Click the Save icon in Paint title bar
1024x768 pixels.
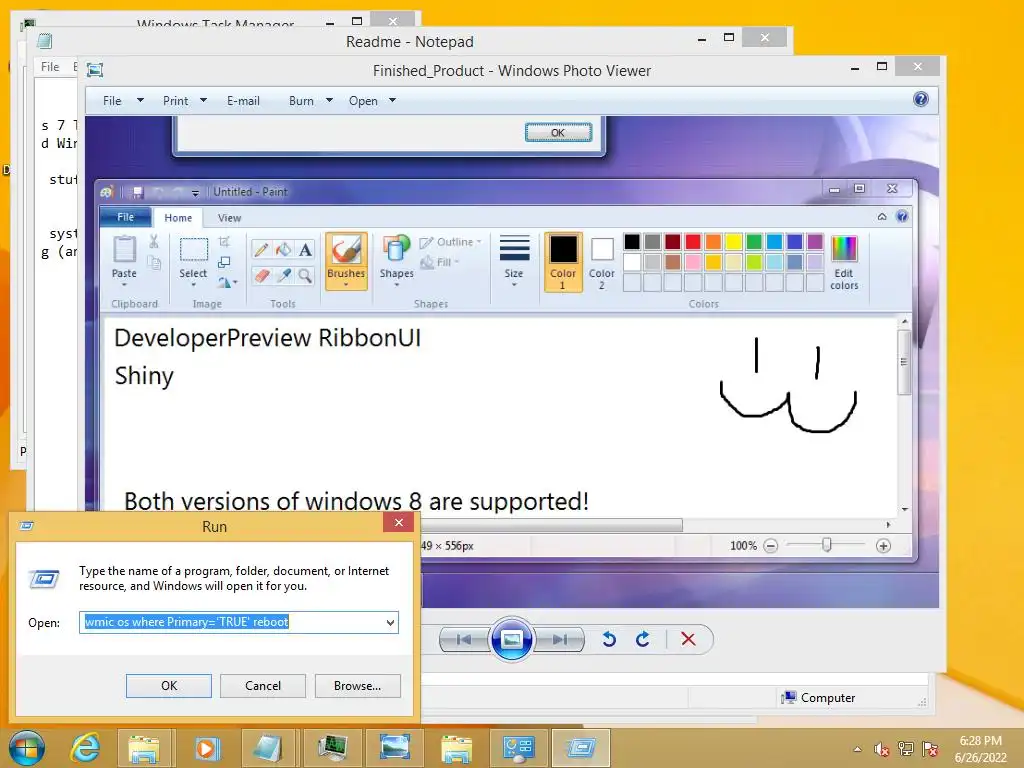[x=137, y=192]
